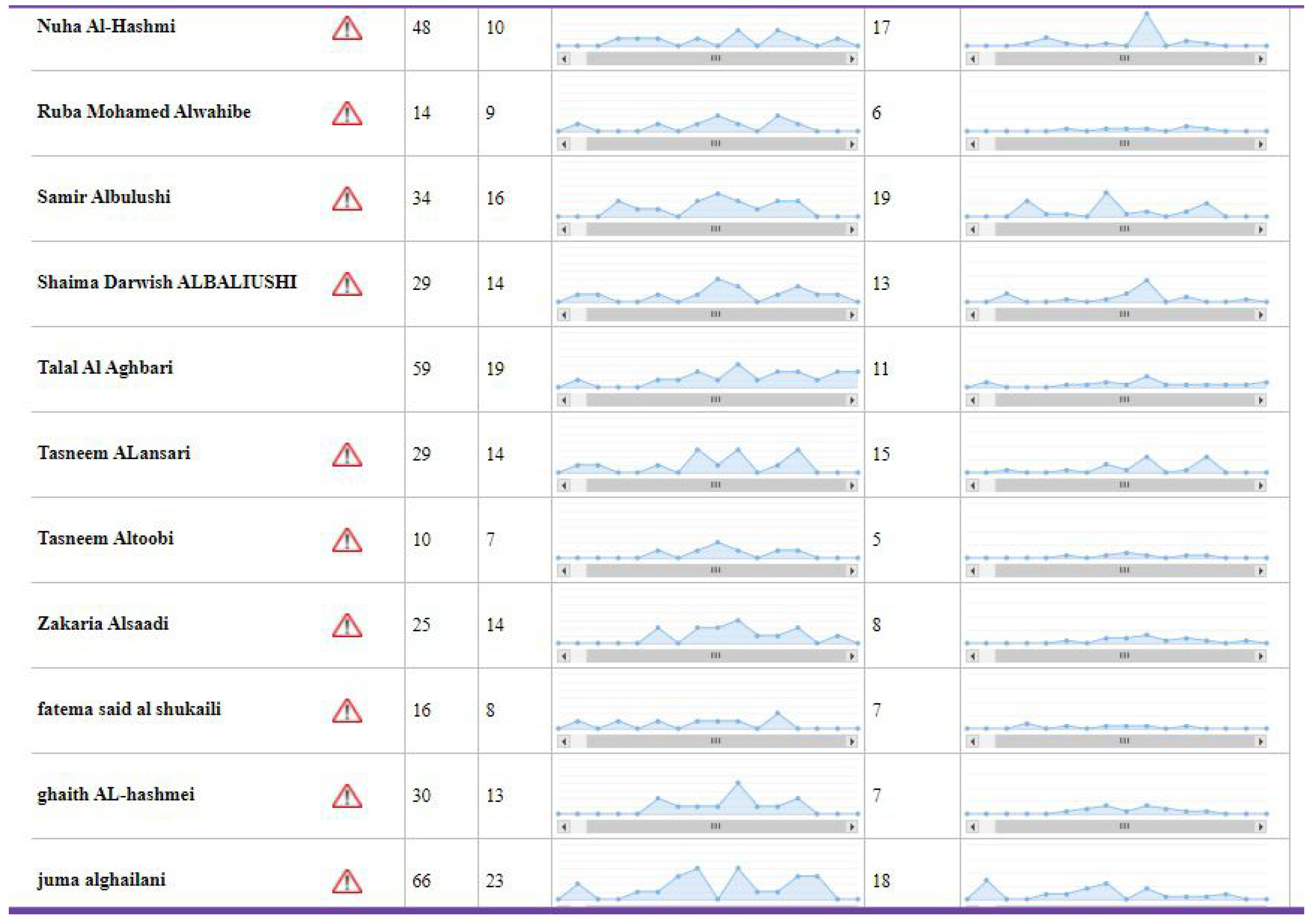Screen dimensions: 1313x924
Task: Click Tasneem ALansari's warning triangle
Action: click(346, 455)
